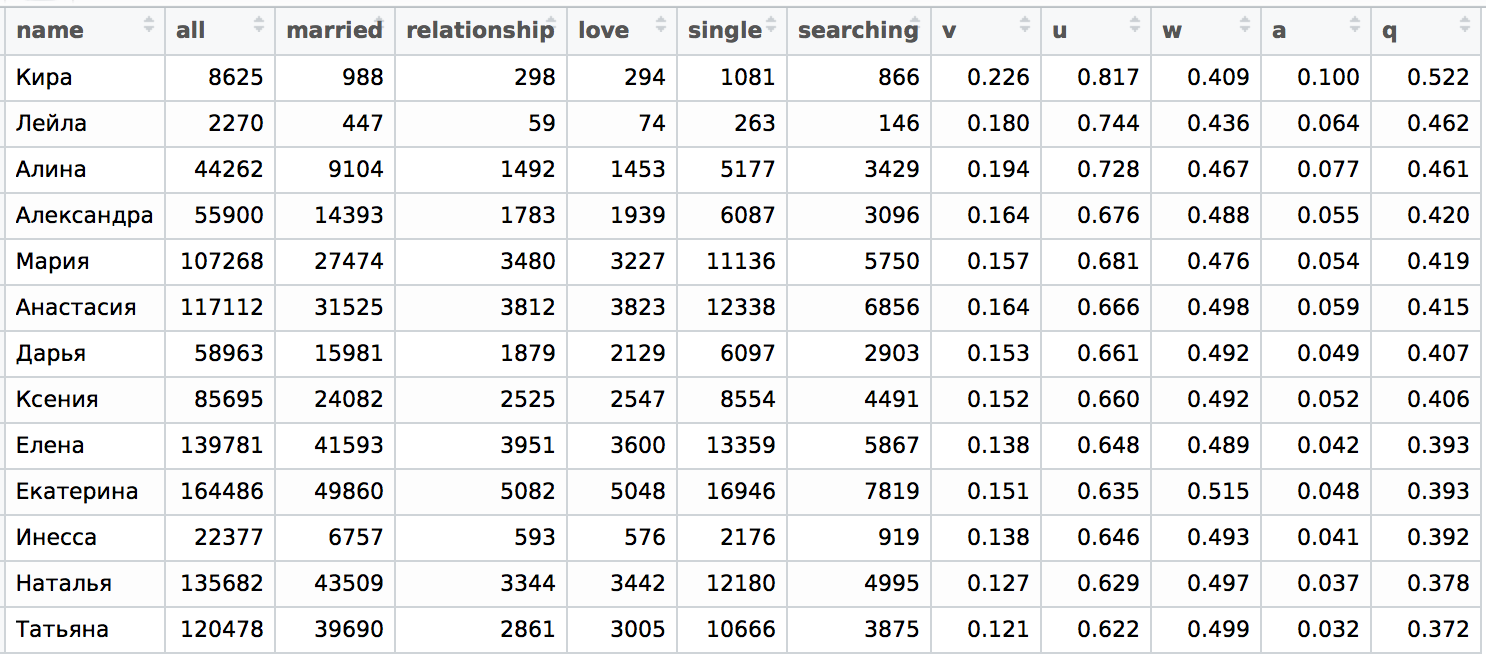Click Наталья's searching value 4995
The image size is (1486, 658).
point(893,584)
